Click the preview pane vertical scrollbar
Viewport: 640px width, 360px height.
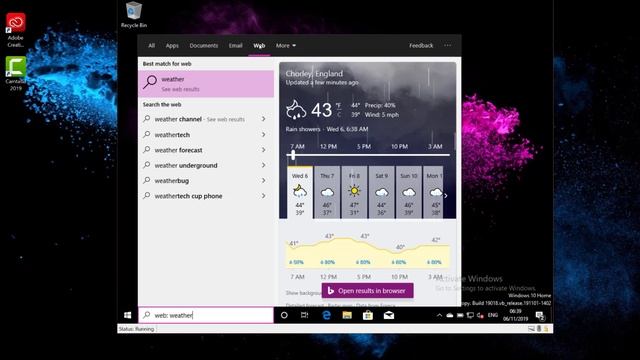pyautogui.click(x=454, y=141)
